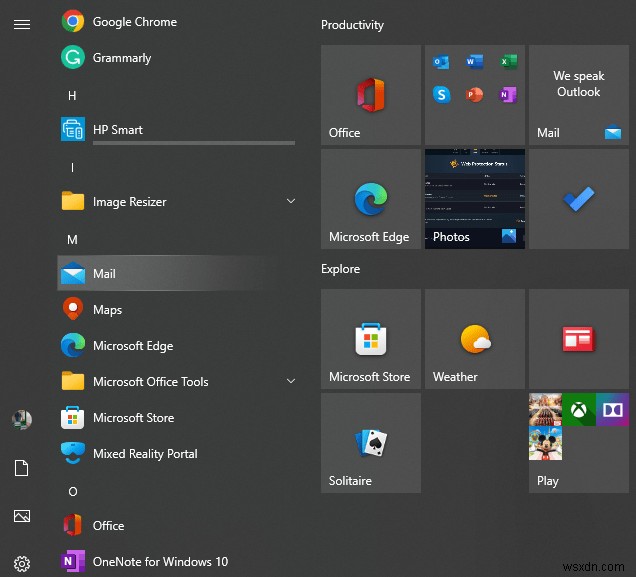
Task: Open the Microsoft To Do checkmark tile
Action: (579, 199)
